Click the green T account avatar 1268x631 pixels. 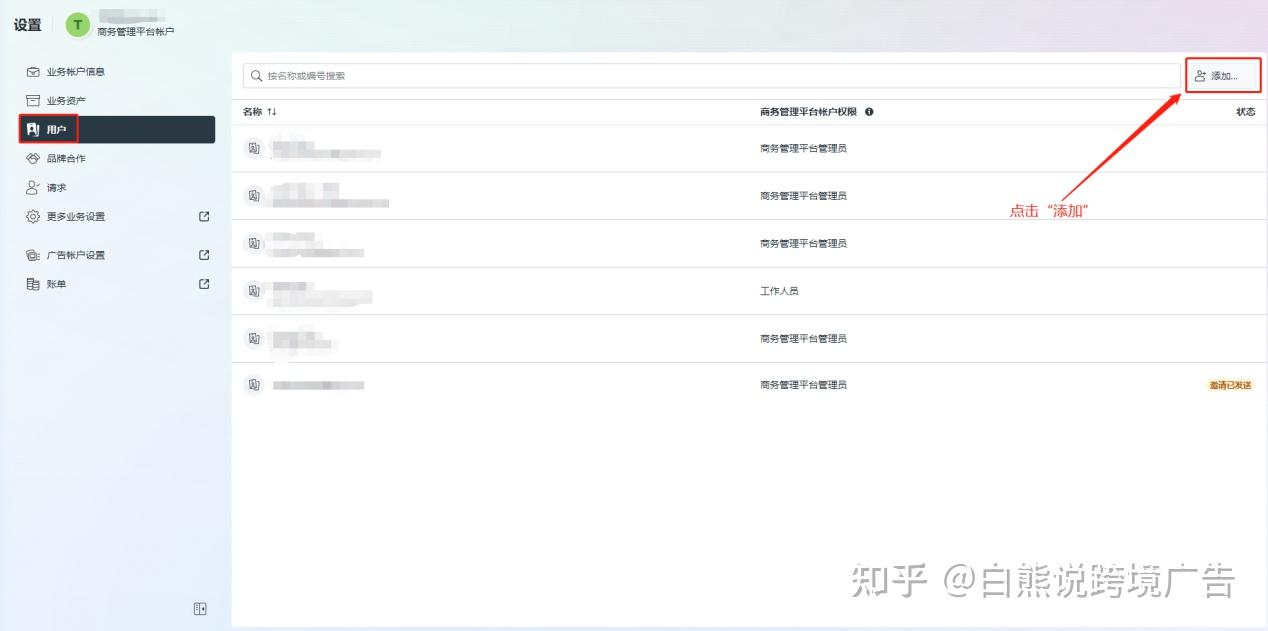(77, 24)
